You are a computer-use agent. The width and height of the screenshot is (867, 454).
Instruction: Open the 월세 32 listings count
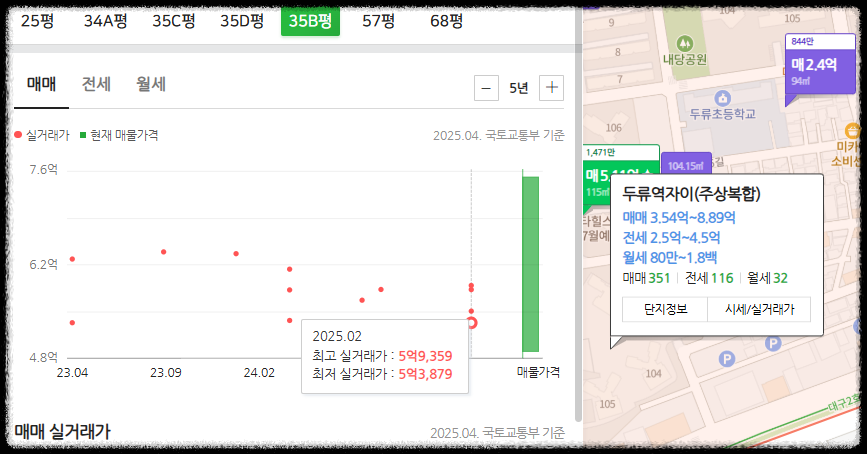[x=767, y=278]
